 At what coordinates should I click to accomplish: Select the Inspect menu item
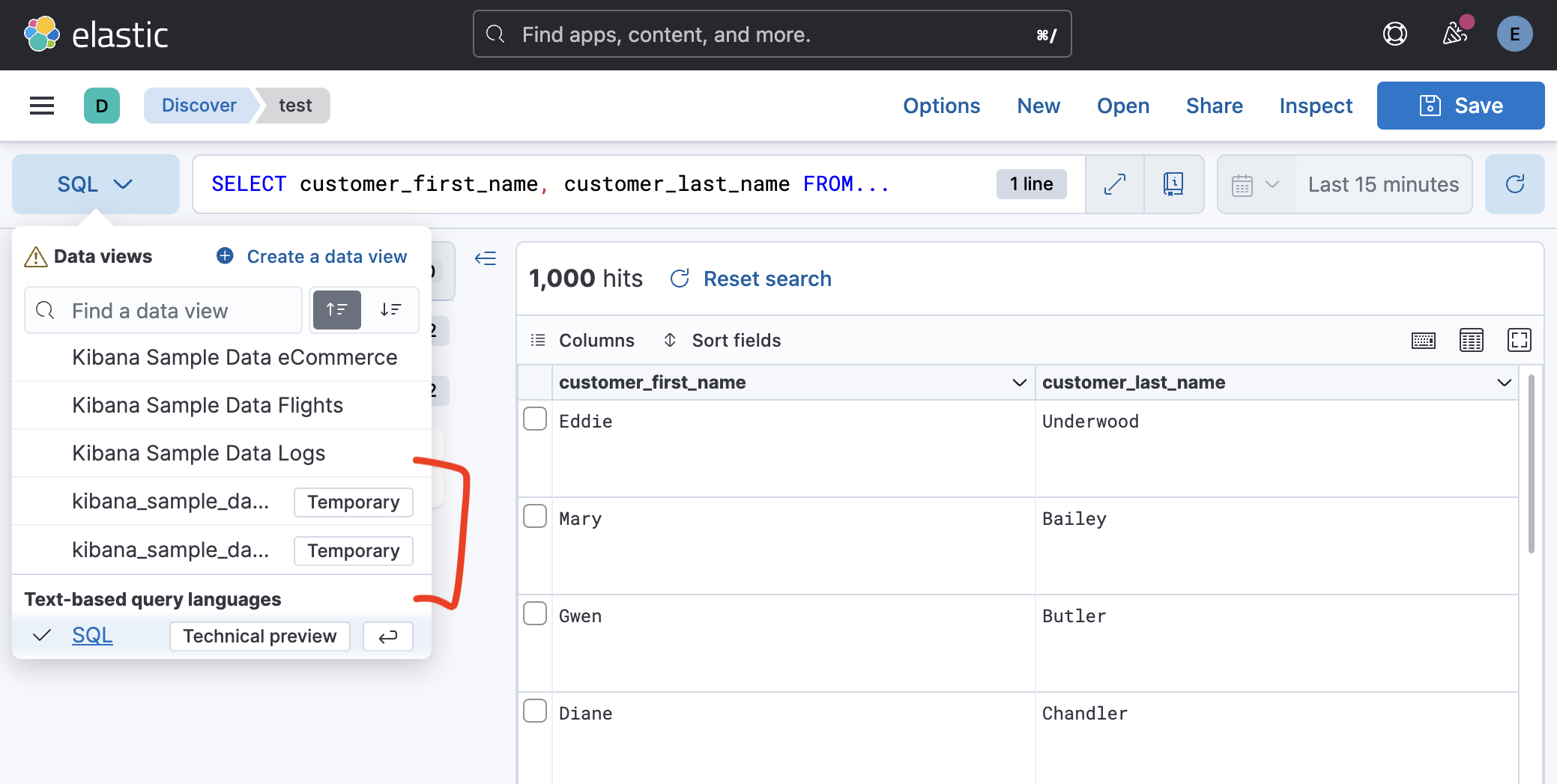[x=1315, y=106]
